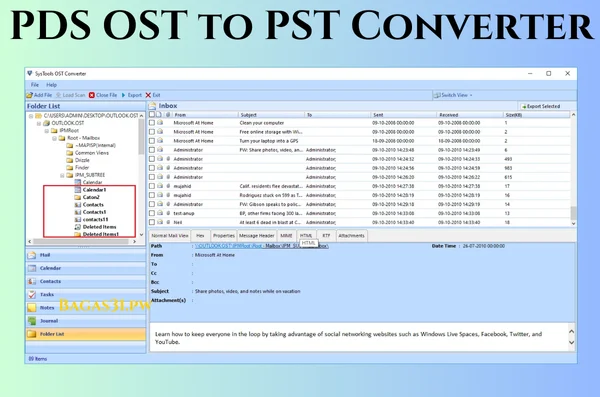Click the Load Scan toolbar item

(70, 95)
